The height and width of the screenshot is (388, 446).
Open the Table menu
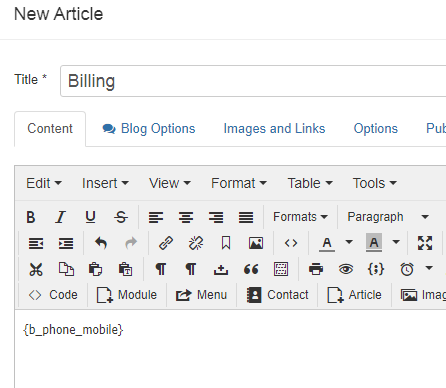310,183
